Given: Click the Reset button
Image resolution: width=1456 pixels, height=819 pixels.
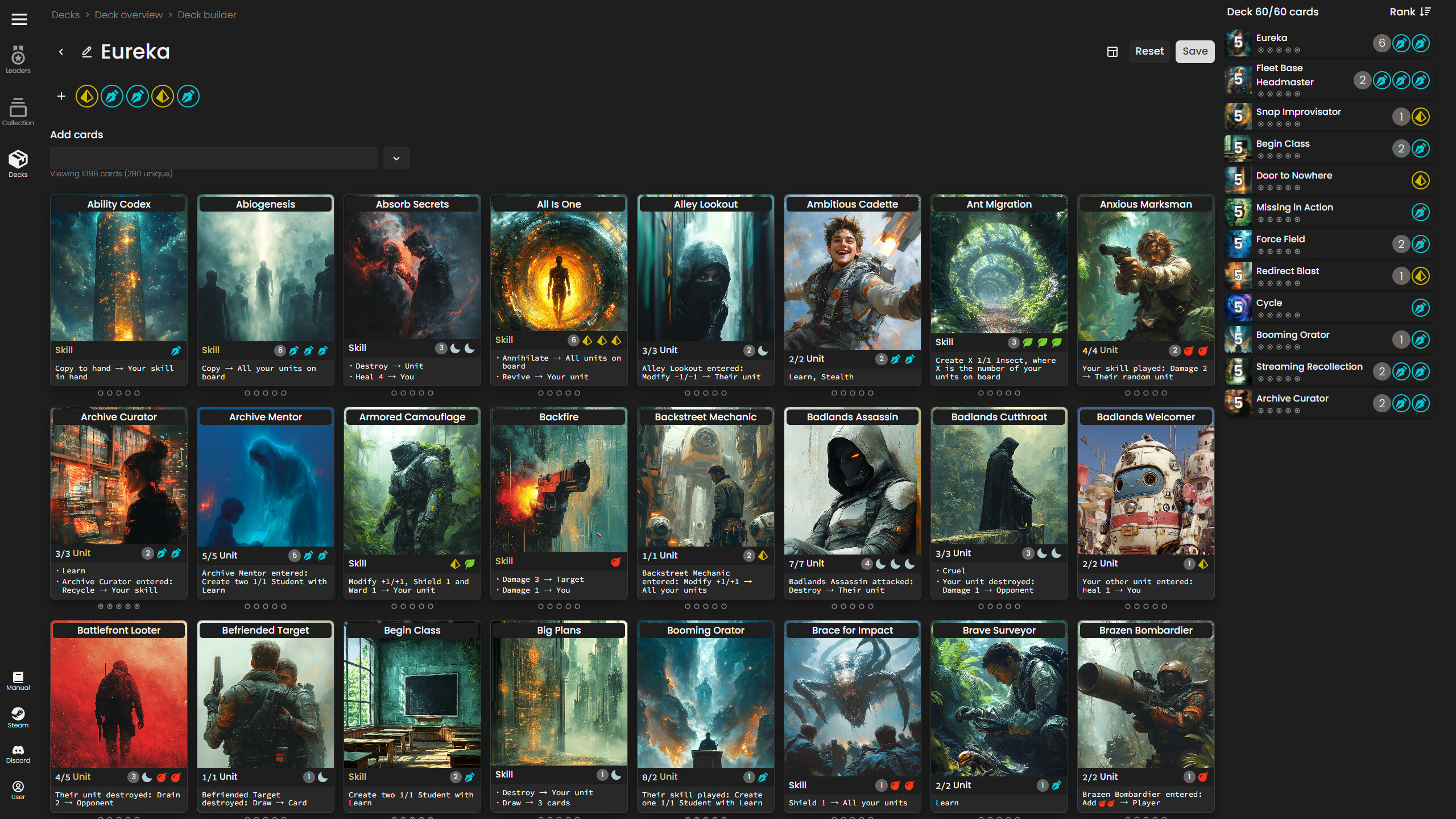Looking at the screenshot, I should tap(1149, 52).
